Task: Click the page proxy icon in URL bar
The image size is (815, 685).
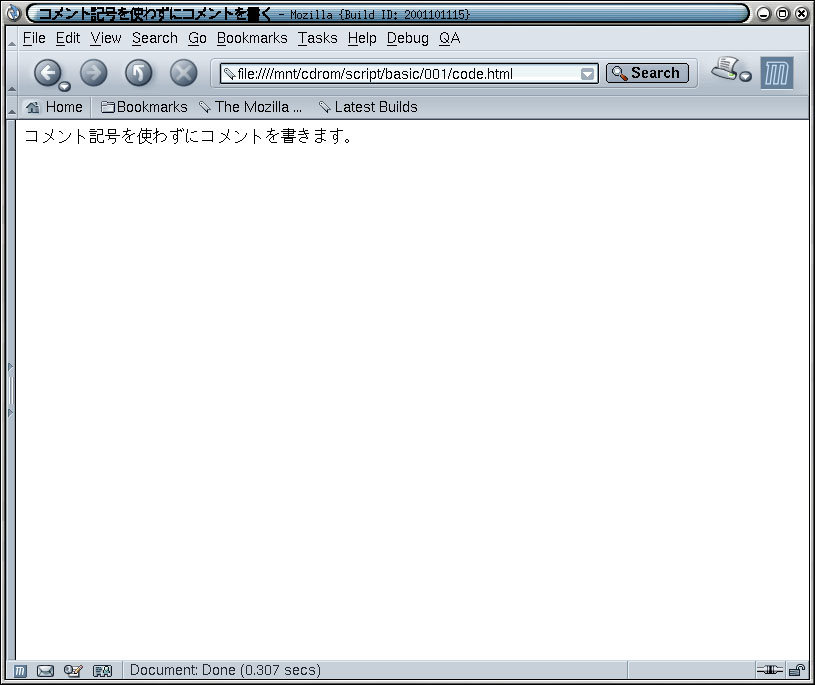Action: tap(229, 74)
